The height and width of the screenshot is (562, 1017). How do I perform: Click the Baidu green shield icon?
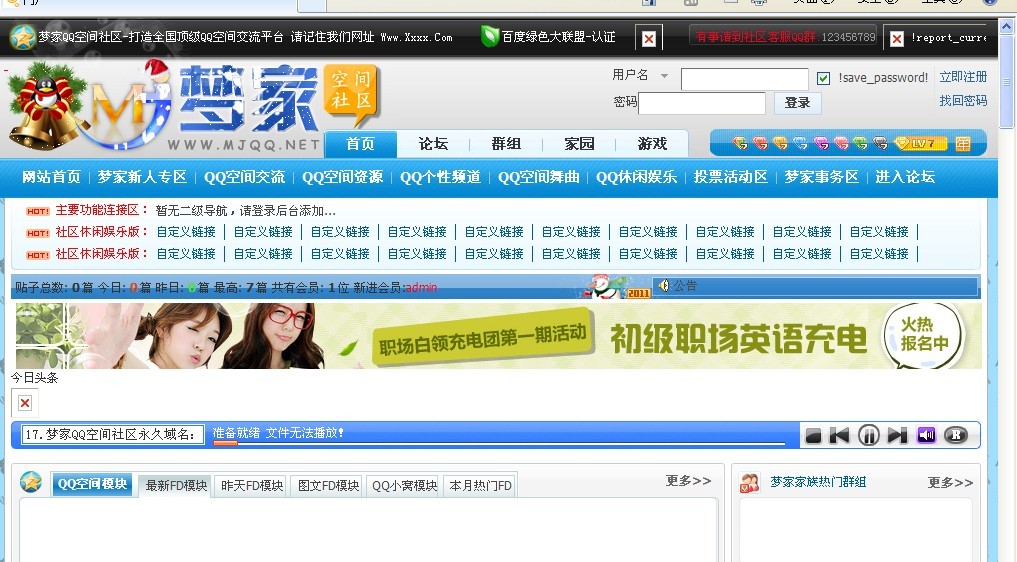pos(489,36)
